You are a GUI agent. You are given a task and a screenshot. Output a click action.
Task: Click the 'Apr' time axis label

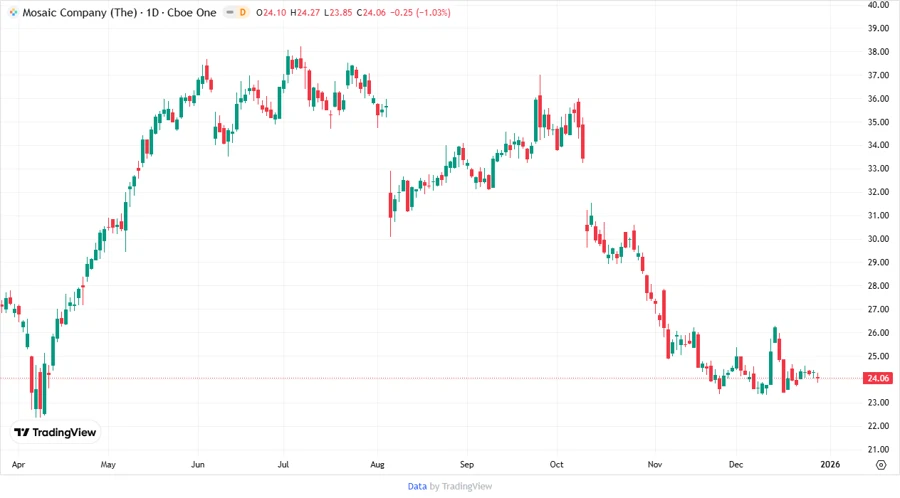(x=18, y=464)
